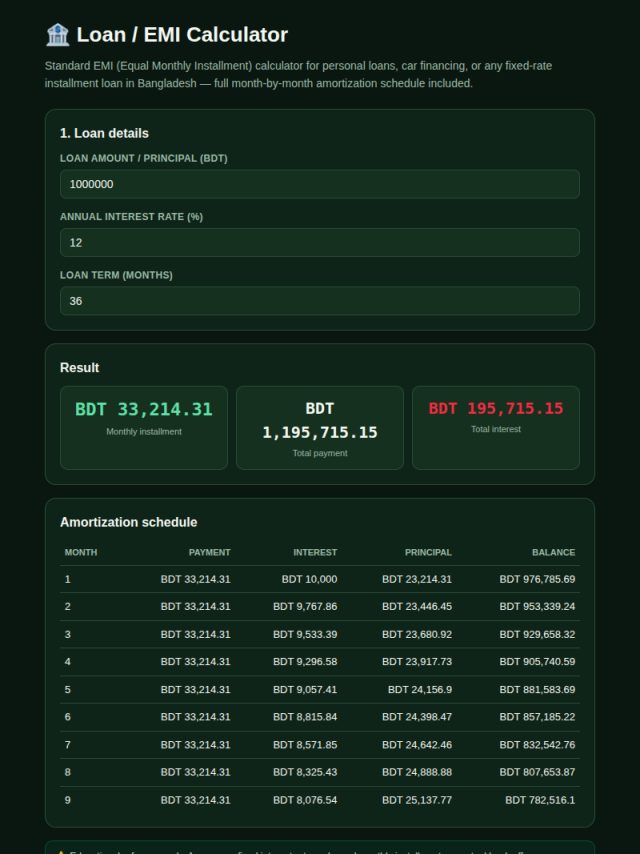640x854 pixels.
Task: Click the Total payment result card
Action: [320, 428]
